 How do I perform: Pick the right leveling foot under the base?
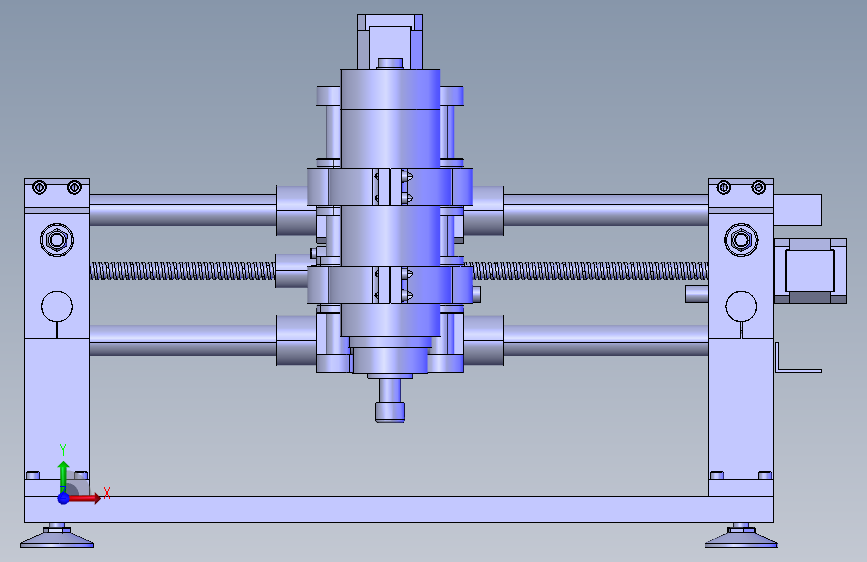click(x=741, y=537)
